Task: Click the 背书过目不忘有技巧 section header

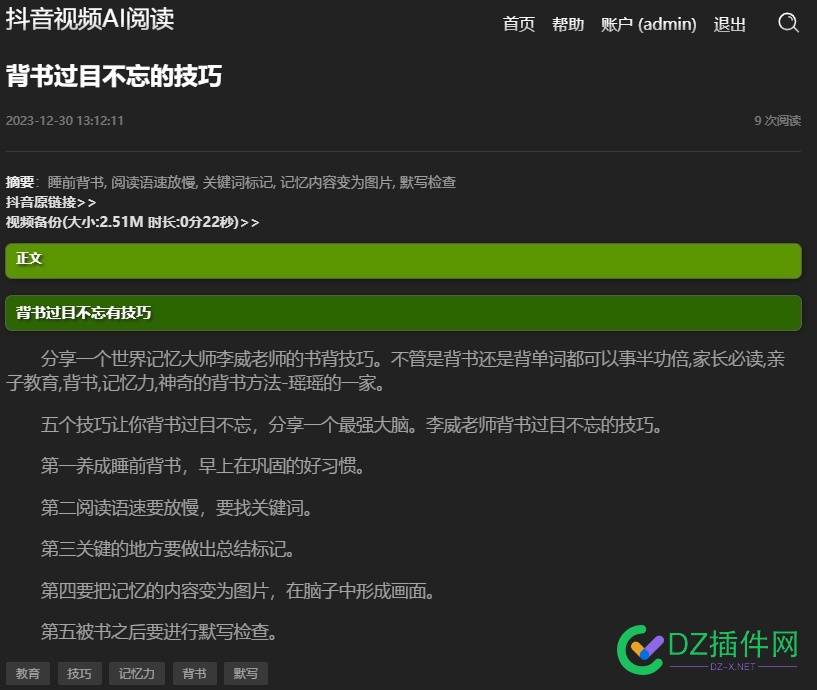Action: (403, 313)
